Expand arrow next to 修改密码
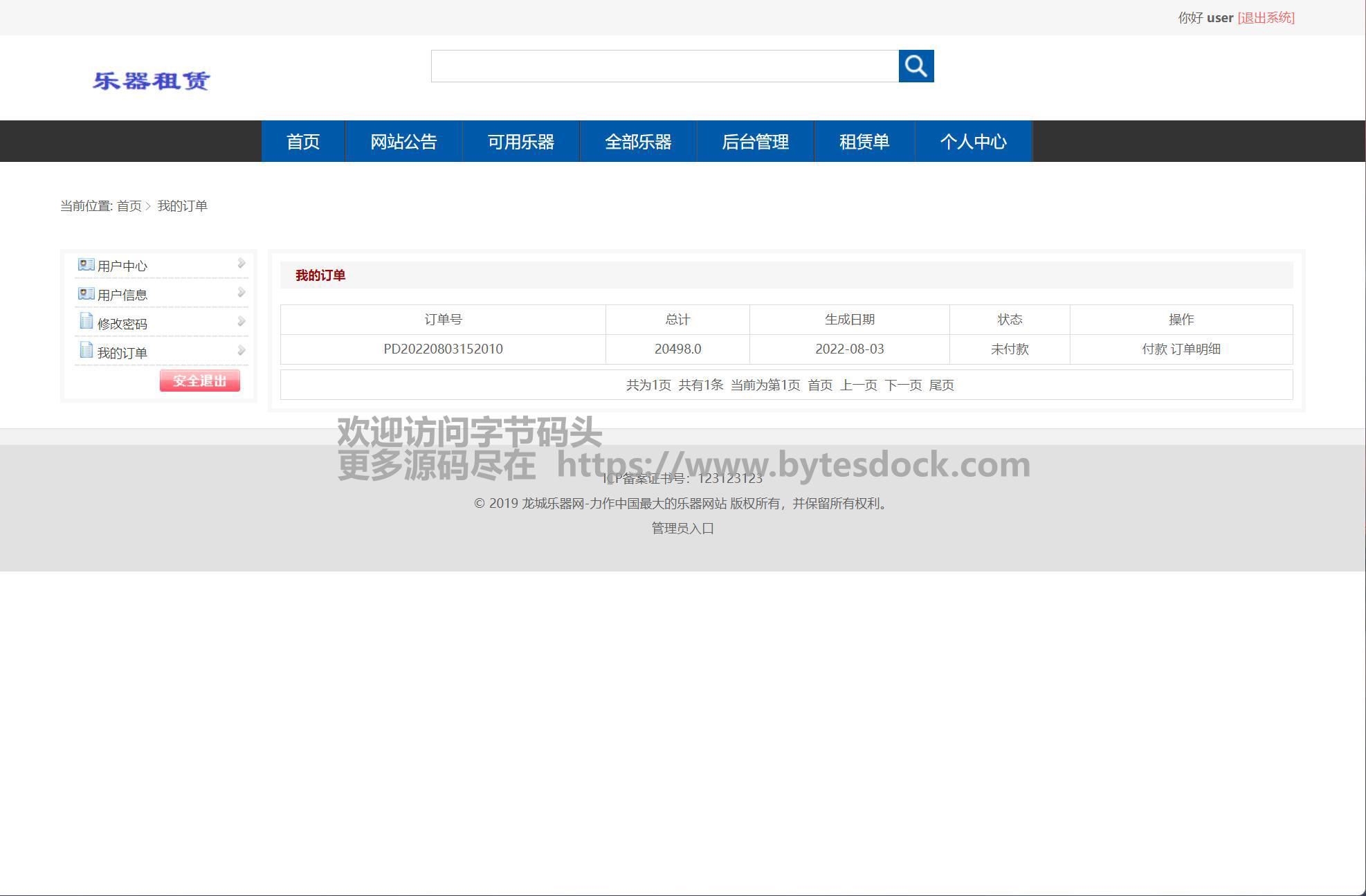Screen dimensions: 1366x896 tap(241, 321)
